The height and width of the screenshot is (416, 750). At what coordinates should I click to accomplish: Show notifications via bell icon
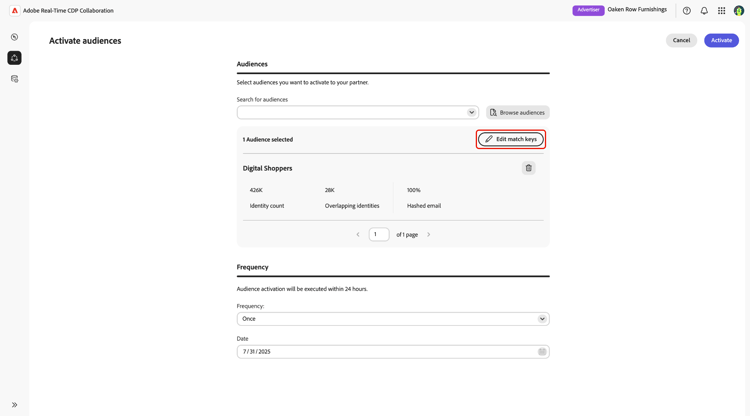[x=704, y=11]
